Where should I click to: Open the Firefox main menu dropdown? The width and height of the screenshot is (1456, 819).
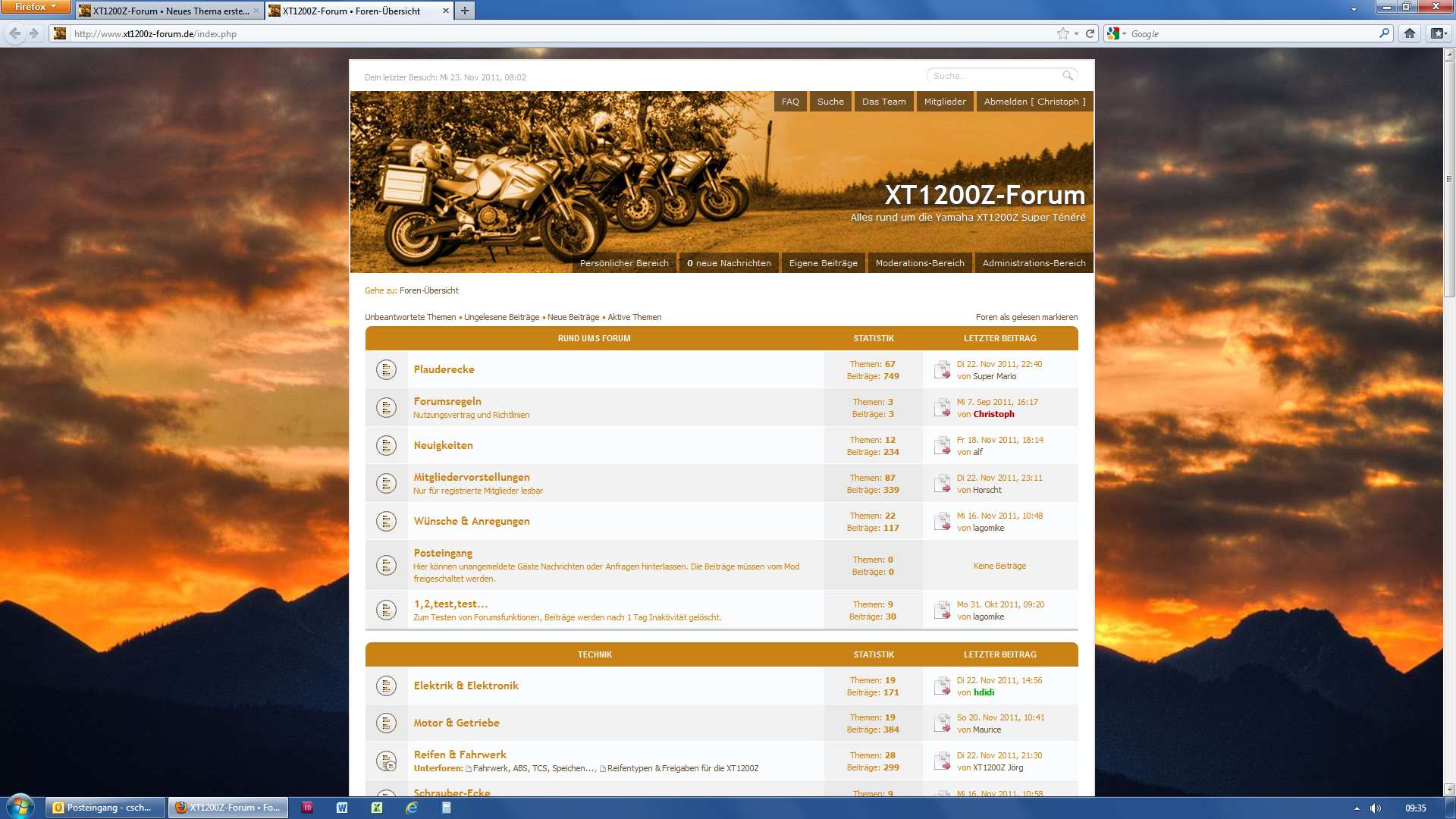coord(35,7)
